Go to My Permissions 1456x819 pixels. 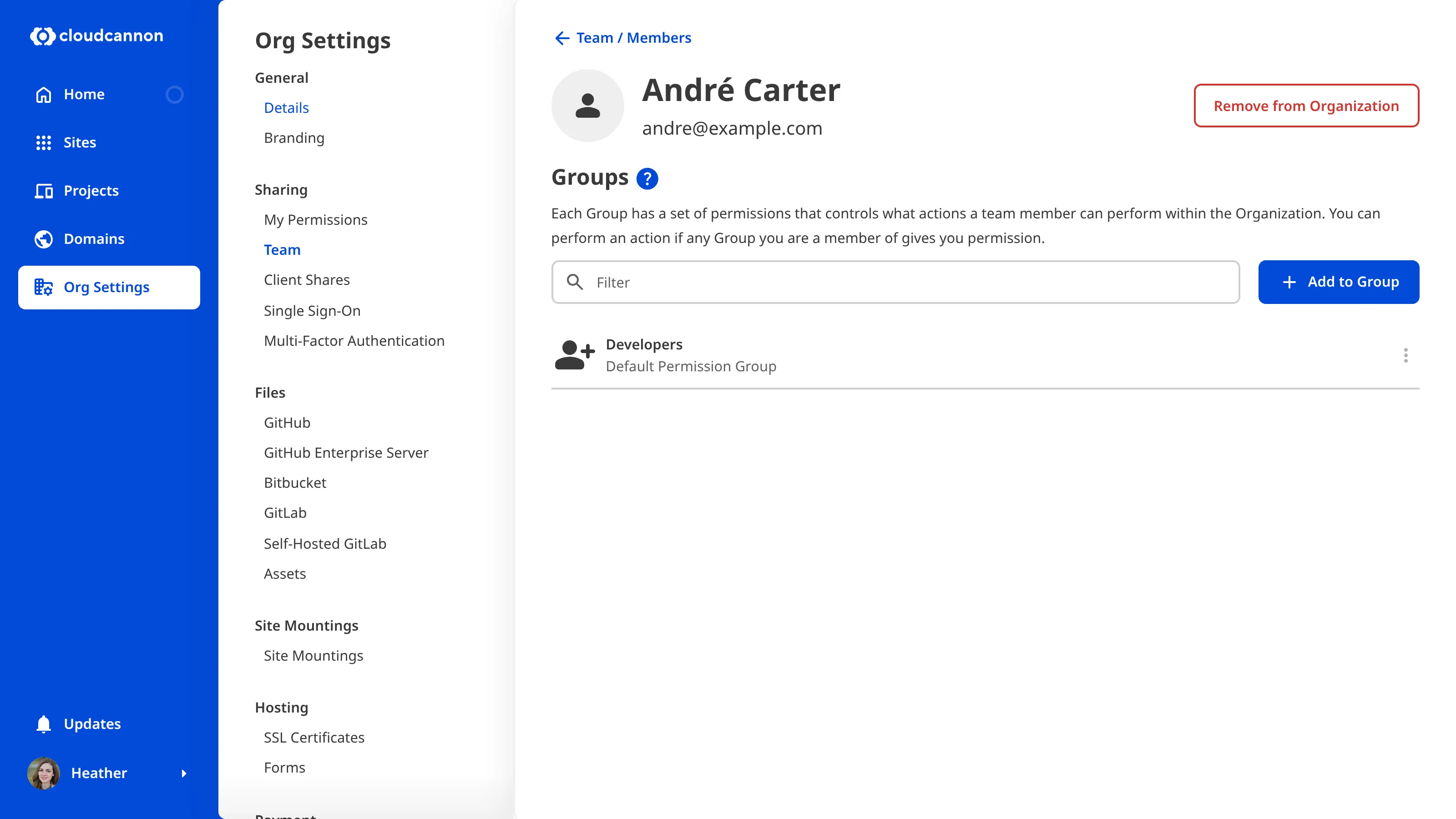[316, 220]
